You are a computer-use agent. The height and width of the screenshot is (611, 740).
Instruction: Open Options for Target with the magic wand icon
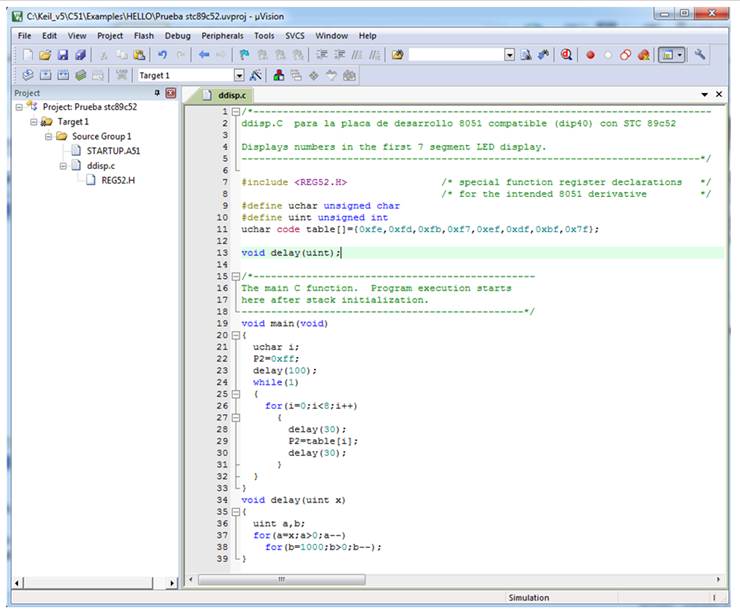click(255, 75)
